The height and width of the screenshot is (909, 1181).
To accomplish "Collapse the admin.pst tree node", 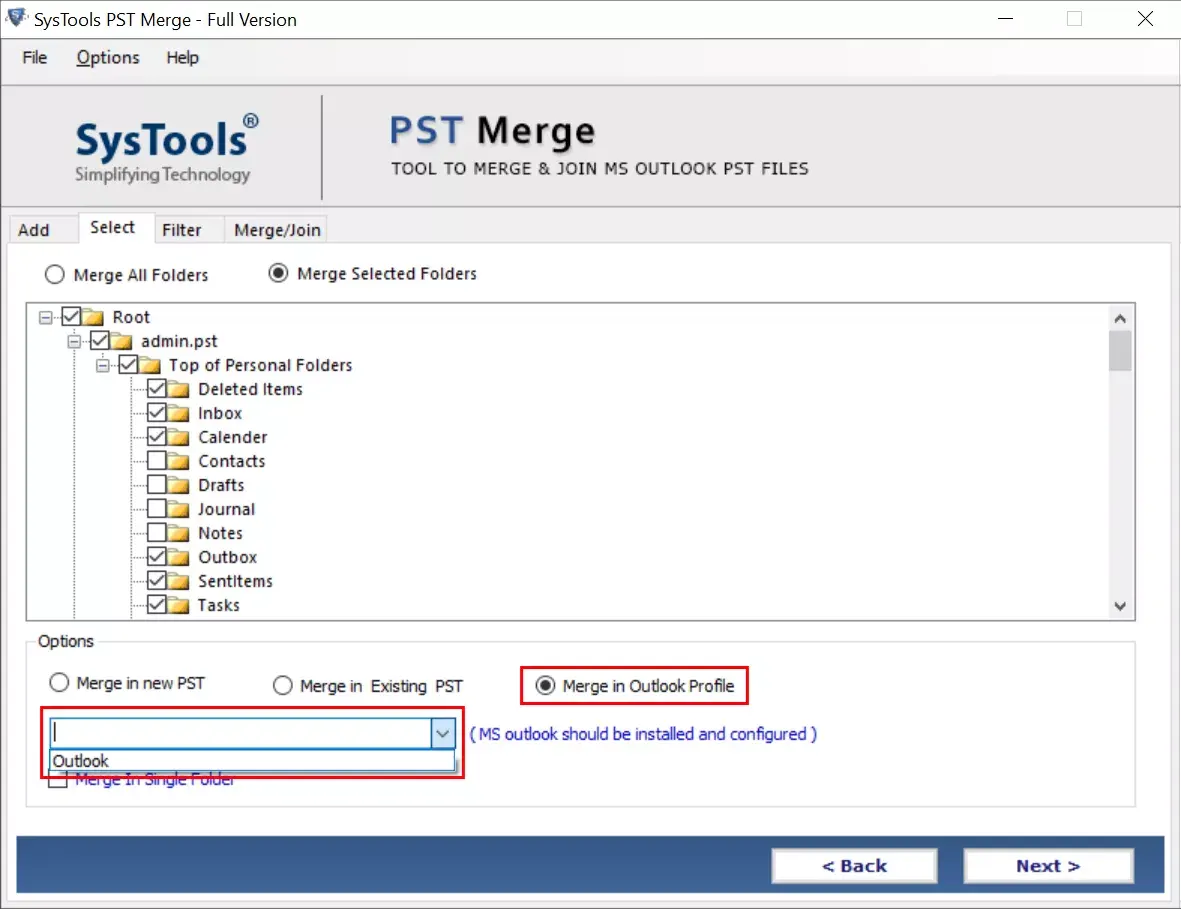I will [x=74, y=342].
